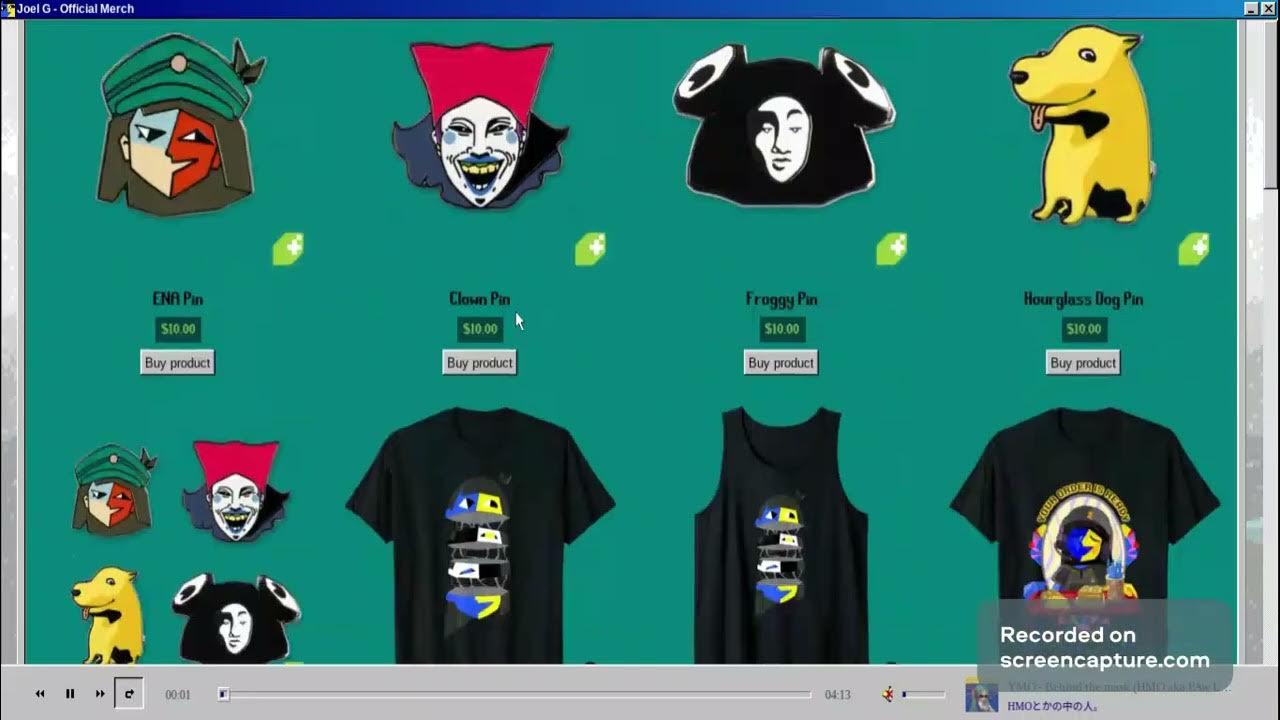Screen dimensions: 1280x720
Task: Buy the Clown Pin product
Action: (480, 363)
